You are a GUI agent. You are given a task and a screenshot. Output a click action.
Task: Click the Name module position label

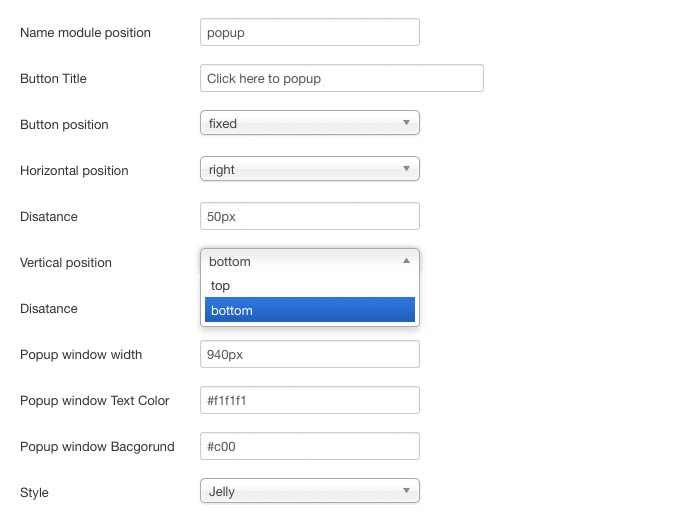(85, 33)
